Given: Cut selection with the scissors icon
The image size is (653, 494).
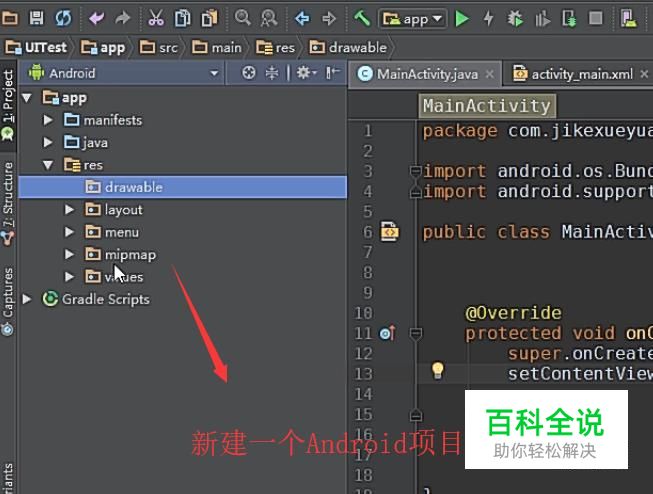Looking at the screenshot, I should pyautogui.click(x=156, y=18).
